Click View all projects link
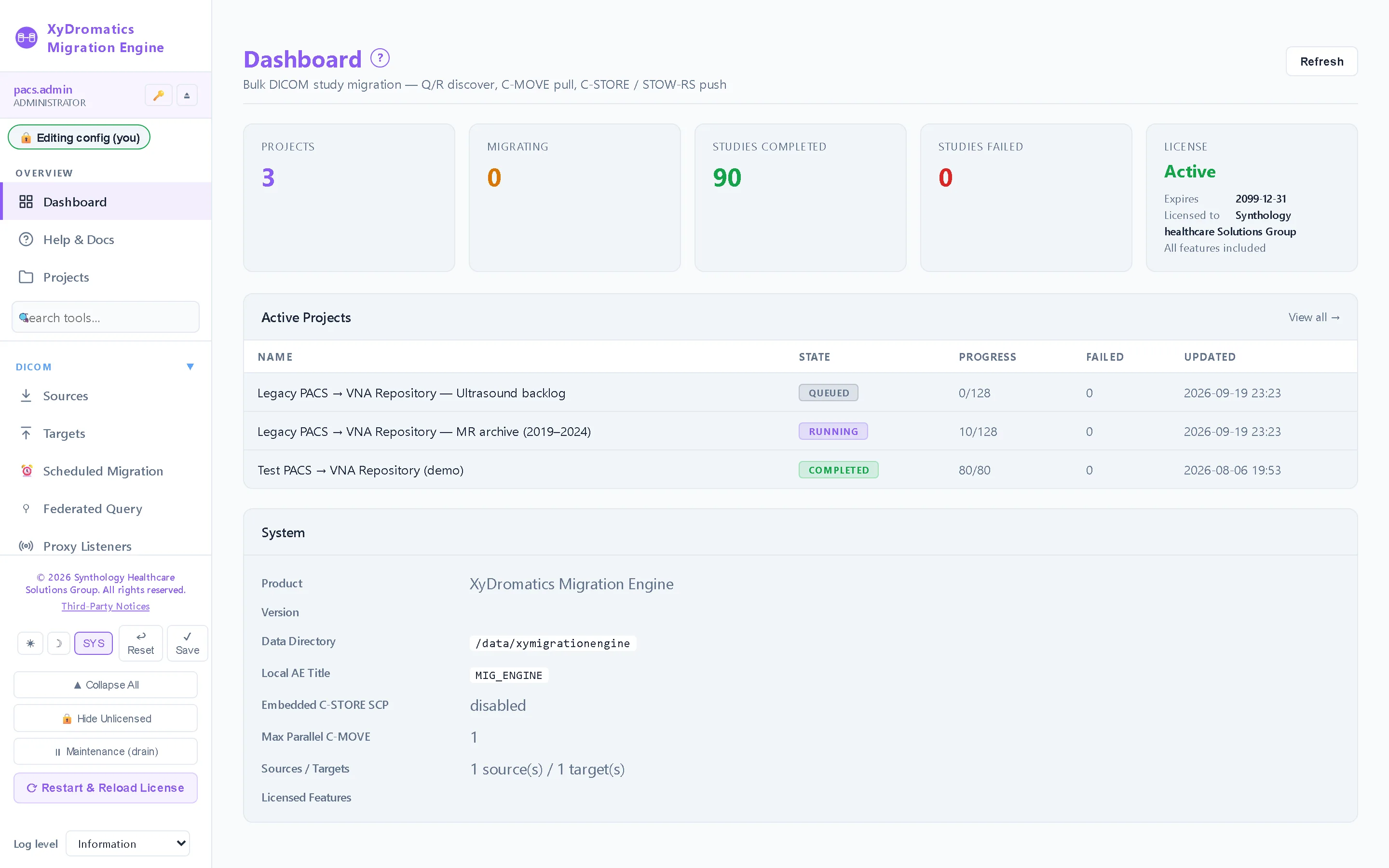 1314,317
